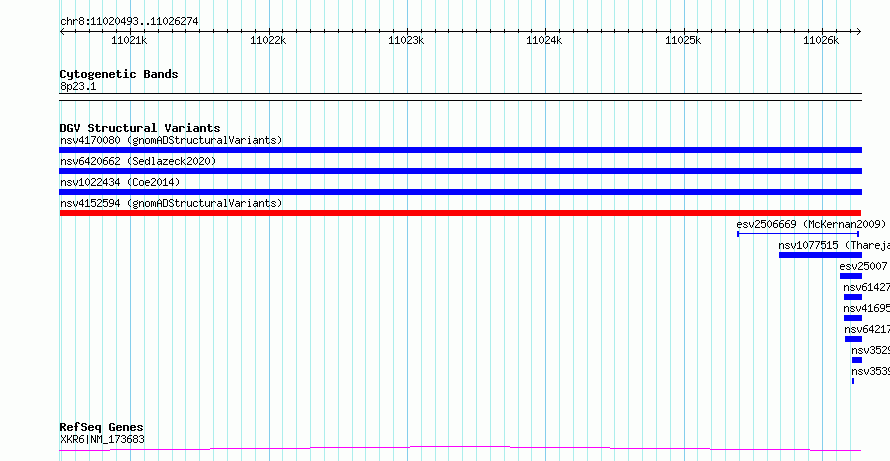
Task: Click the blue bar under nsv61427
Action: [x=853, y=297]
